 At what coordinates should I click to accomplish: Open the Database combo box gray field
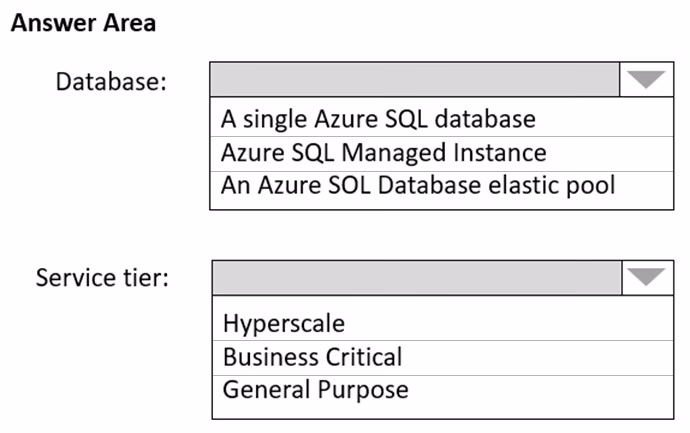415,80
